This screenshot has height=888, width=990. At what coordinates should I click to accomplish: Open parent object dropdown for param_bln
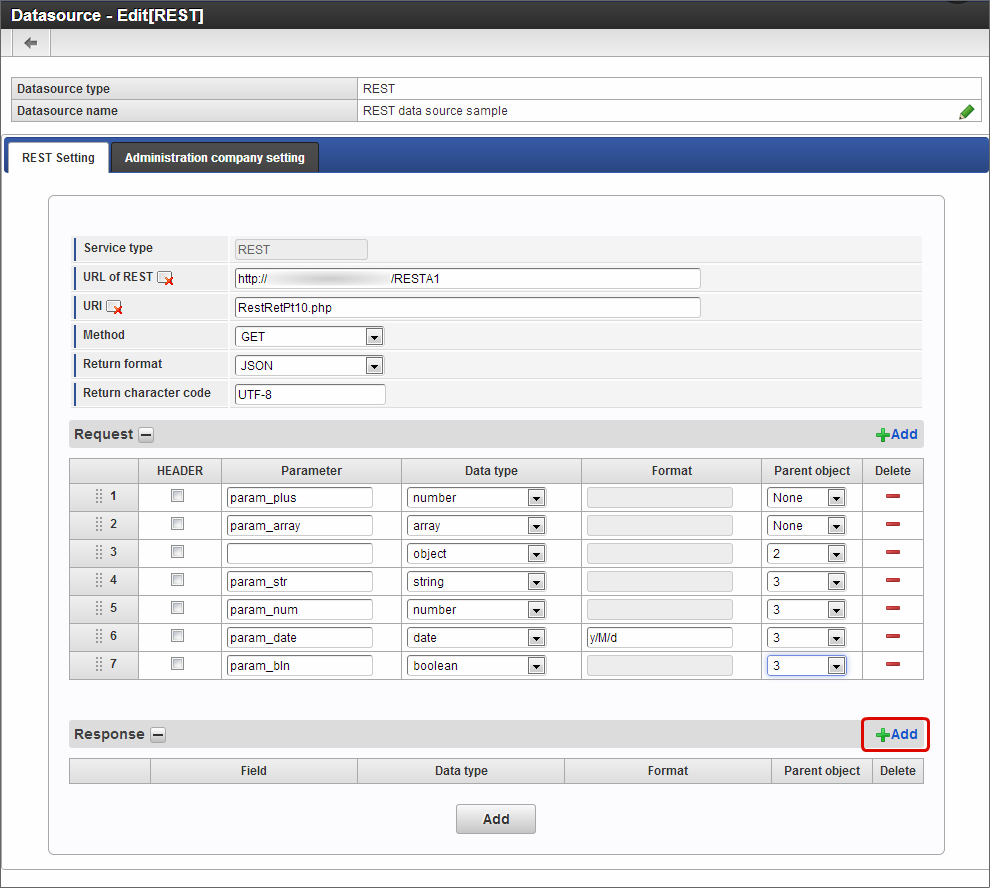[806, 666]
